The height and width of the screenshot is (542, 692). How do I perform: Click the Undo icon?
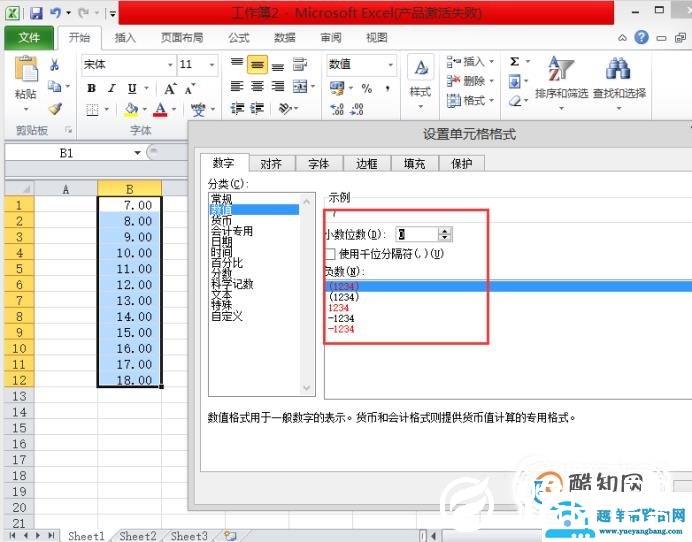click(56, 13)
